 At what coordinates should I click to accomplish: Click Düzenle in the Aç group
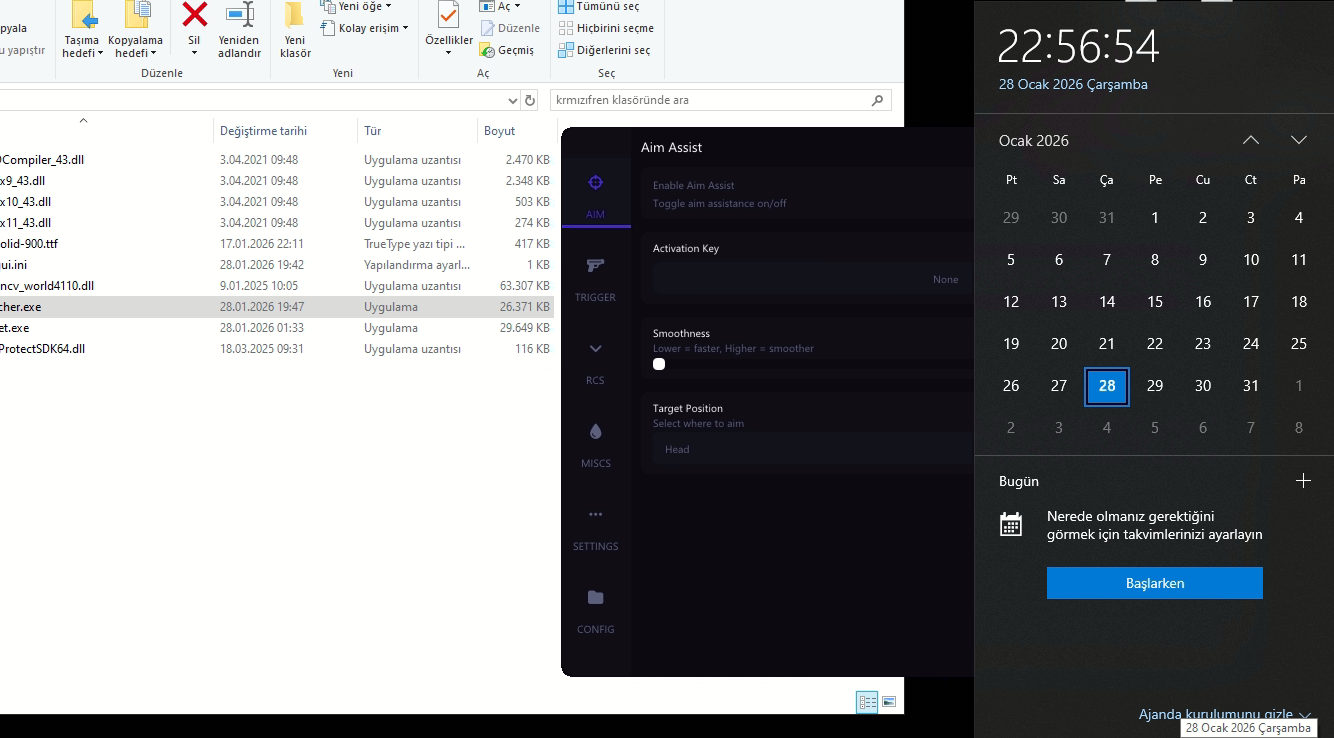coord(510,28)
